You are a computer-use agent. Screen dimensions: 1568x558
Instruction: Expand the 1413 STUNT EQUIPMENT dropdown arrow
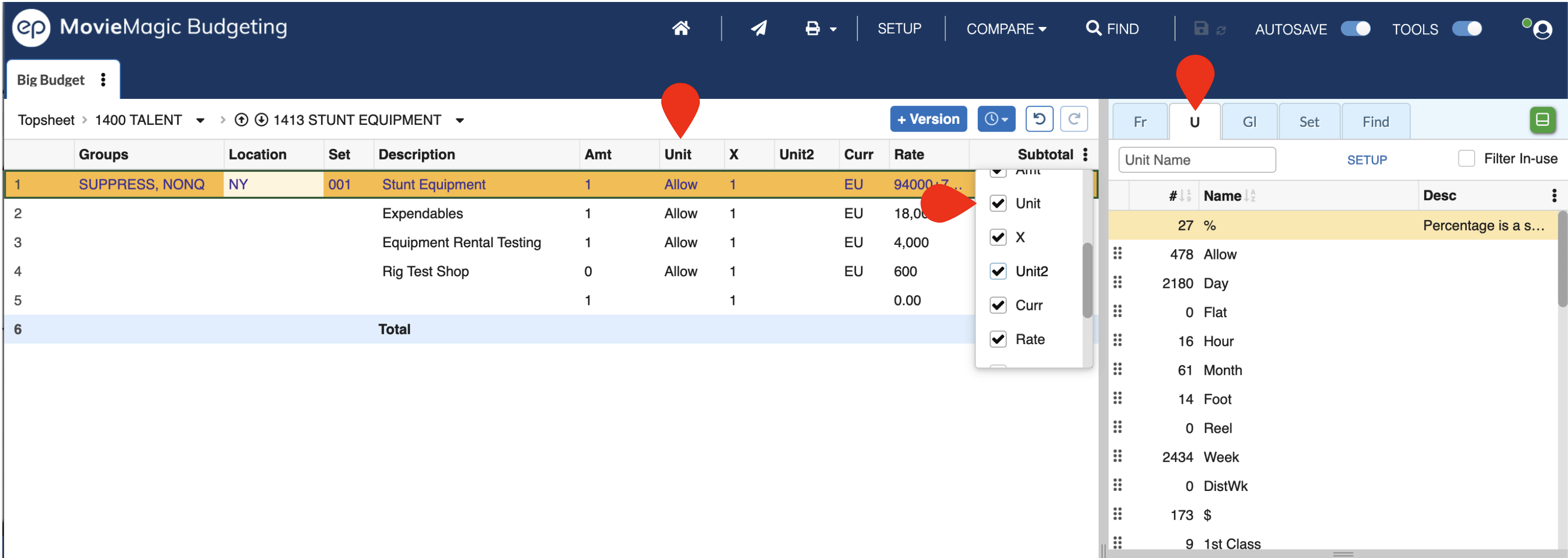(x=460, y=120)
